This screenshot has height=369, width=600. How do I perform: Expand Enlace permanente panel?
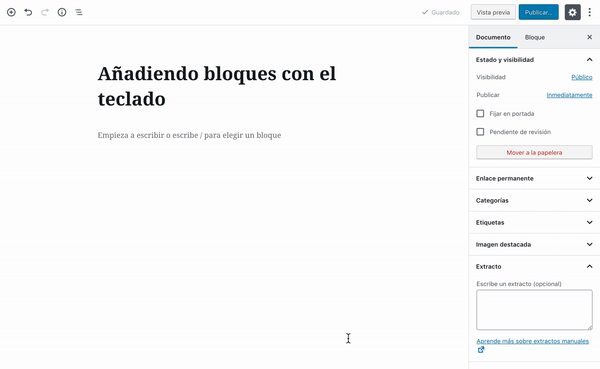point(534,178)
